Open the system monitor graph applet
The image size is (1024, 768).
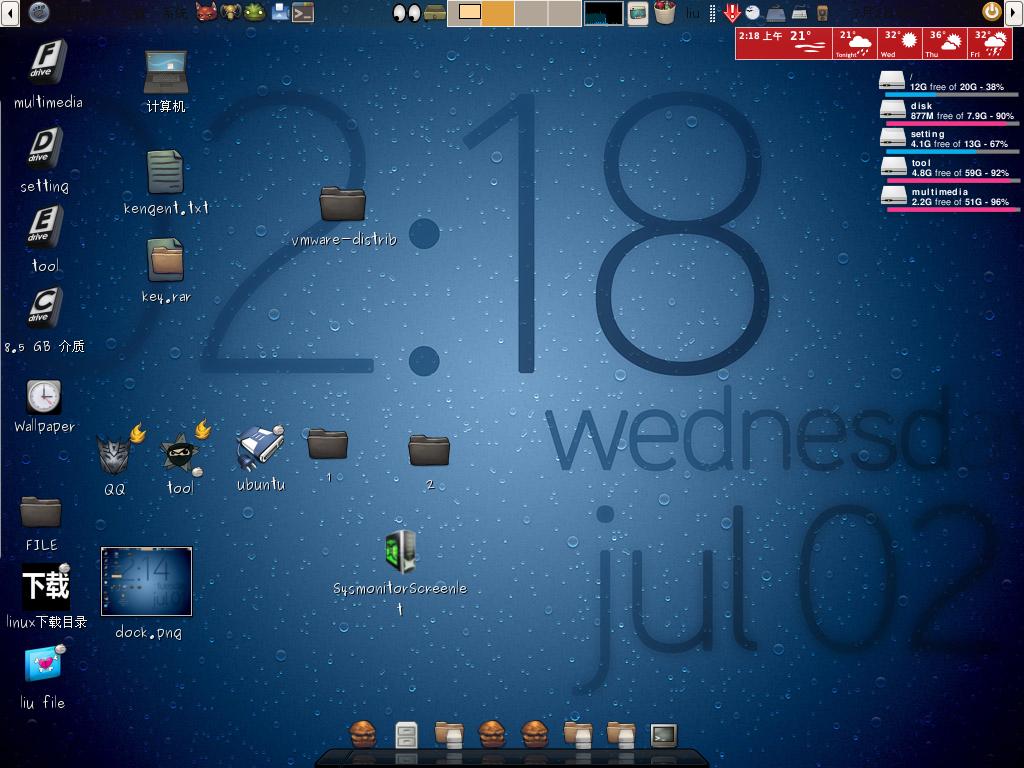click(x=603, y=13)
